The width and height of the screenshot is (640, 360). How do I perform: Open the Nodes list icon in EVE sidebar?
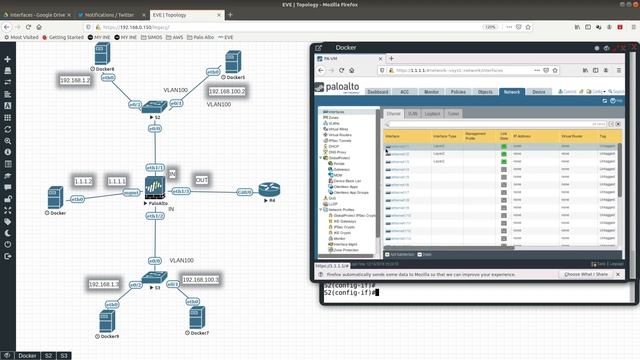coord(7,71)
